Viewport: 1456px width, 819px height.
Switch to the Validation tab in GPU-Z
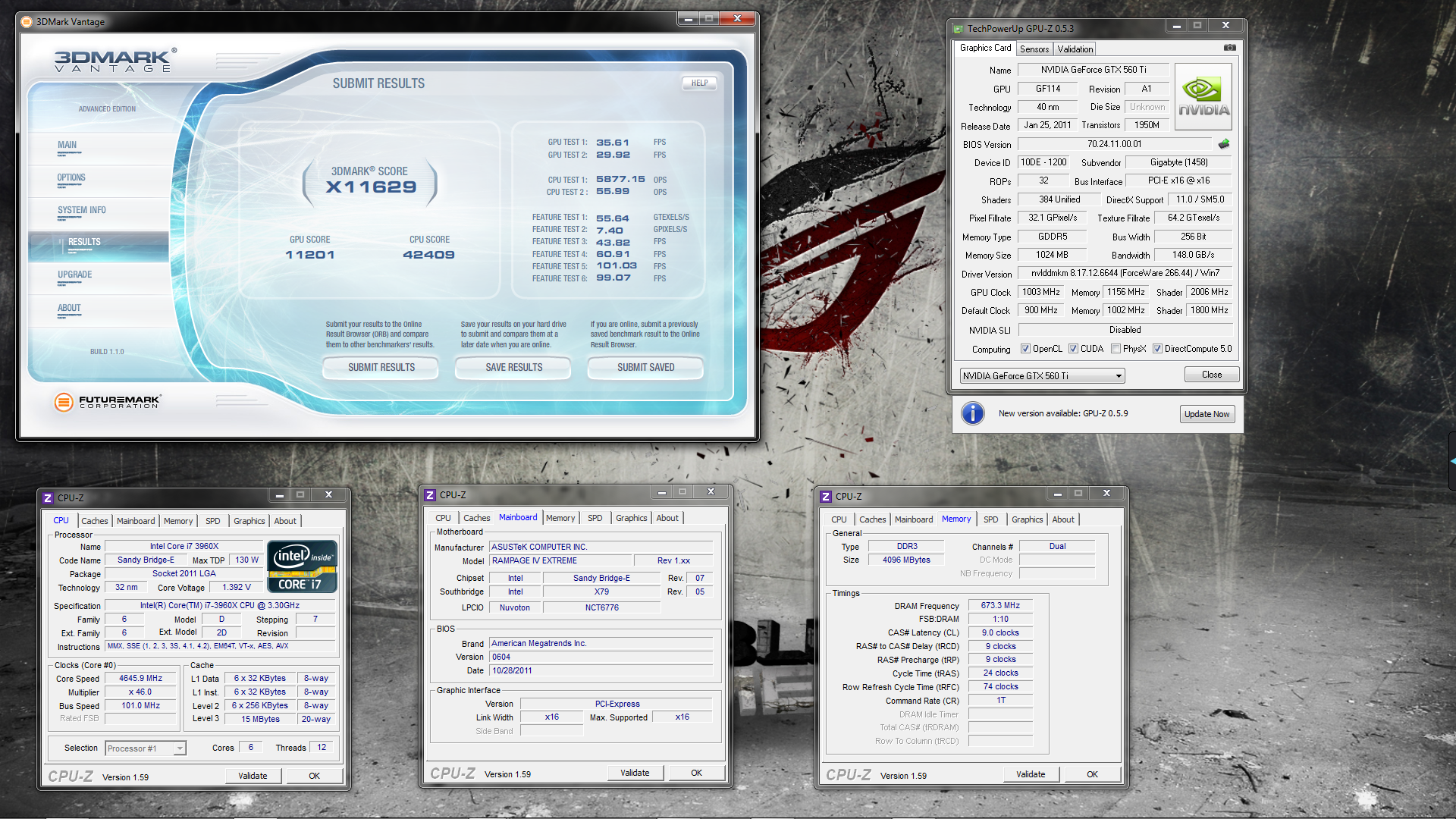pyautogui.click(x=1075, y=49)
